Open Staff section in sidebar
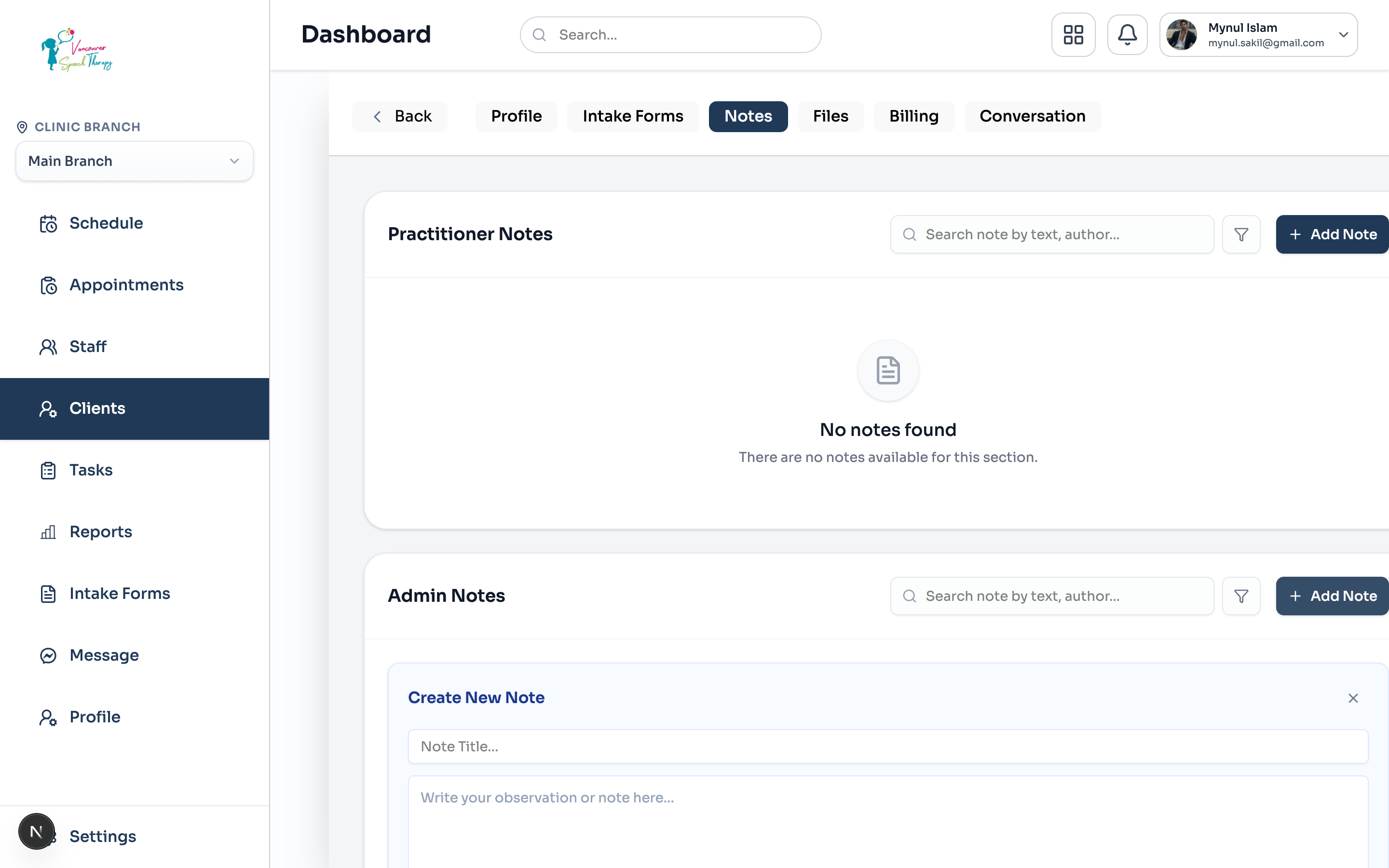 134,347
